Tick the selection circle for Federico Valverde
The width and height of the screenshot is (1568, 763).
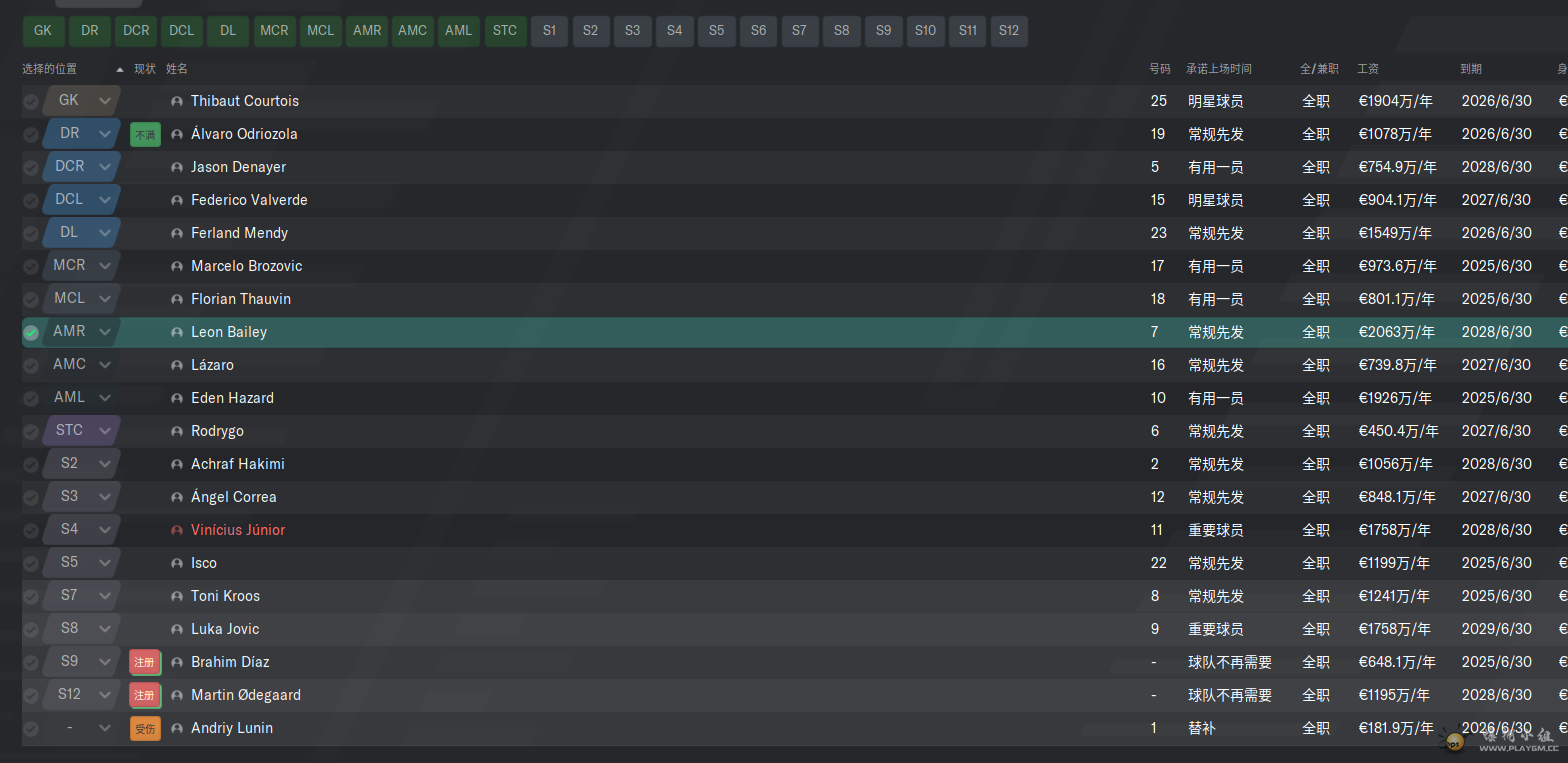(x=31, y=200)
